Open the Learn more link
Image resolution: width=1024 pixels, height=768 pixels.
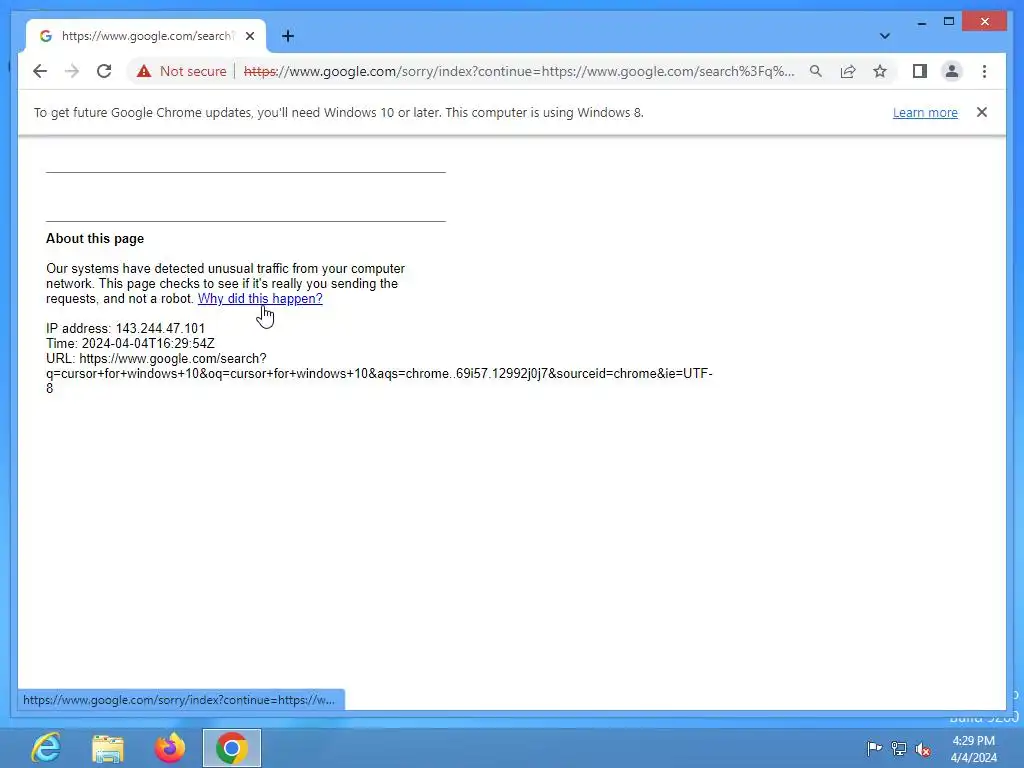(925, 112)
